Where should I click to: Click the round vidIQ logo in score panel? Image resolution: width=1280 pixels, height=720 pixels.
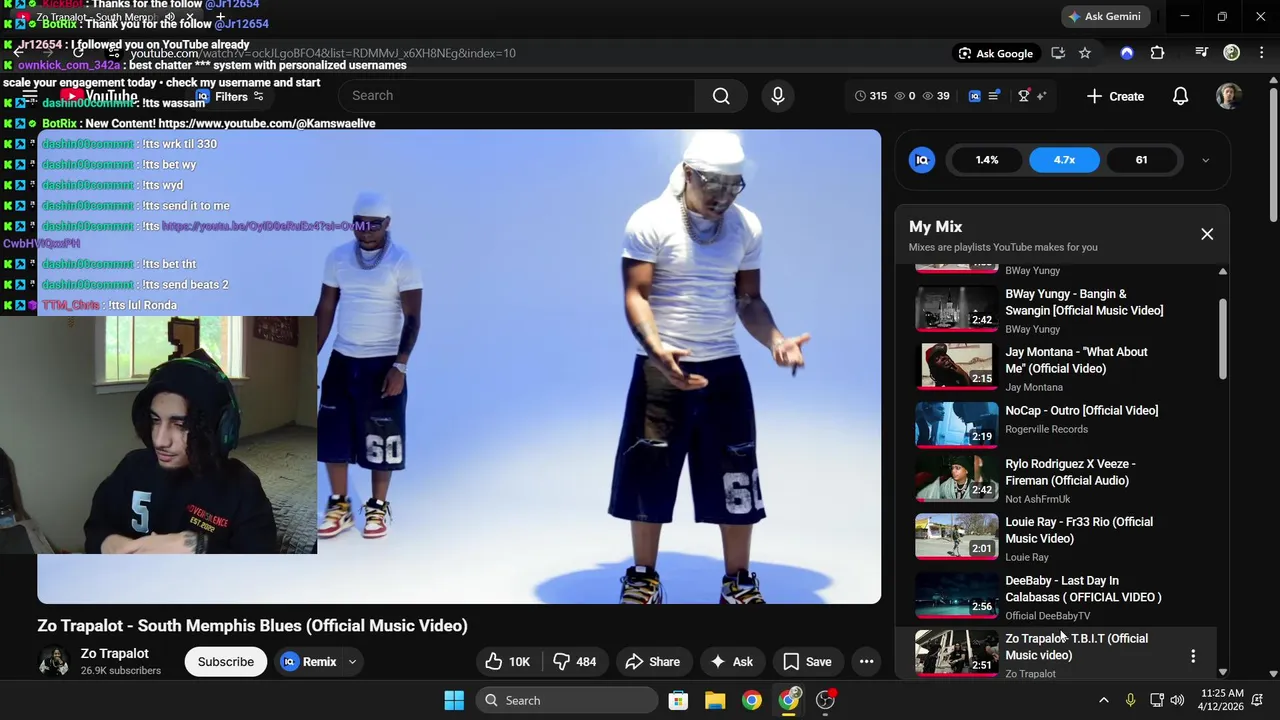pyautogui.click(x=922, y=160)
